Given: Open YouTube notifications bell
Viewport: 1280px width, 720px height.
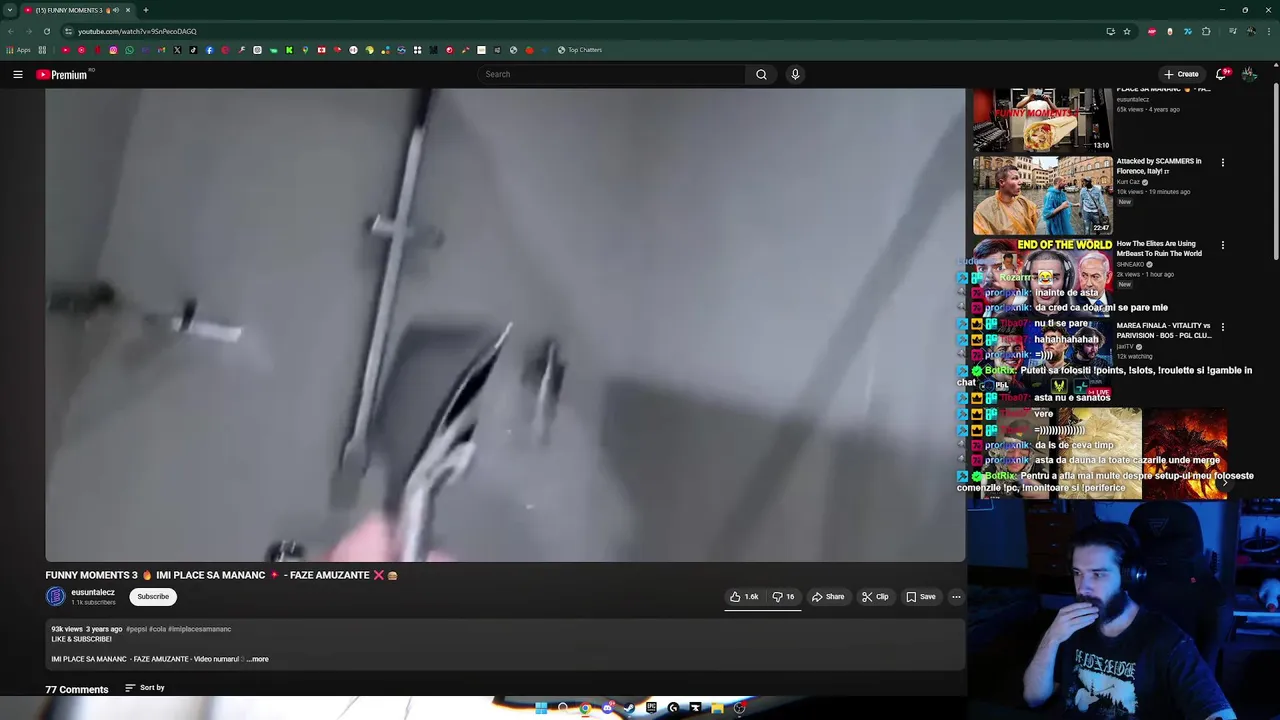Looking at the screenshot, I should point(1221,74).
